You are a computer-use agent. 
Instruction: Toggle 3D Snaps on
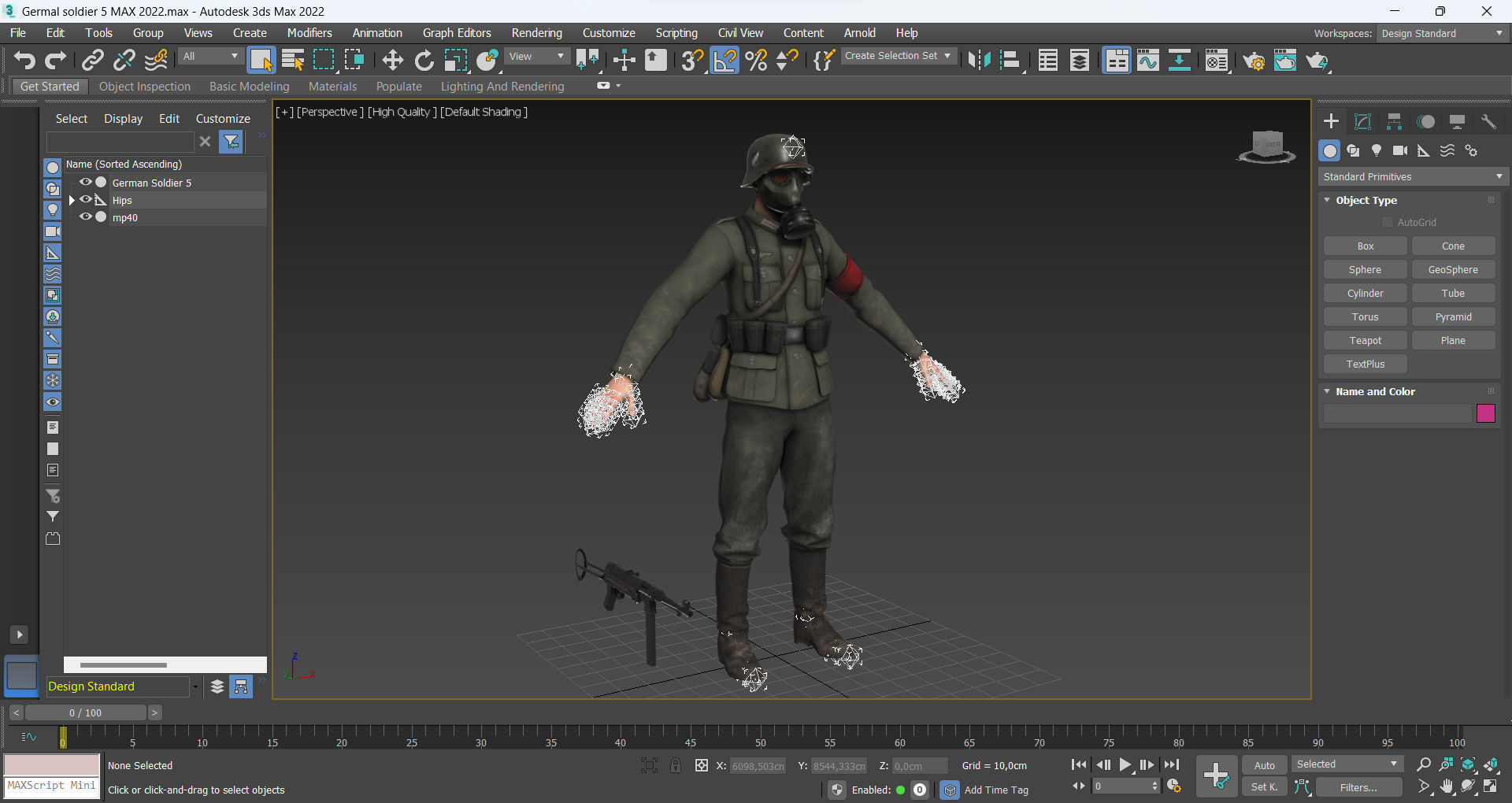click(692, 60)
